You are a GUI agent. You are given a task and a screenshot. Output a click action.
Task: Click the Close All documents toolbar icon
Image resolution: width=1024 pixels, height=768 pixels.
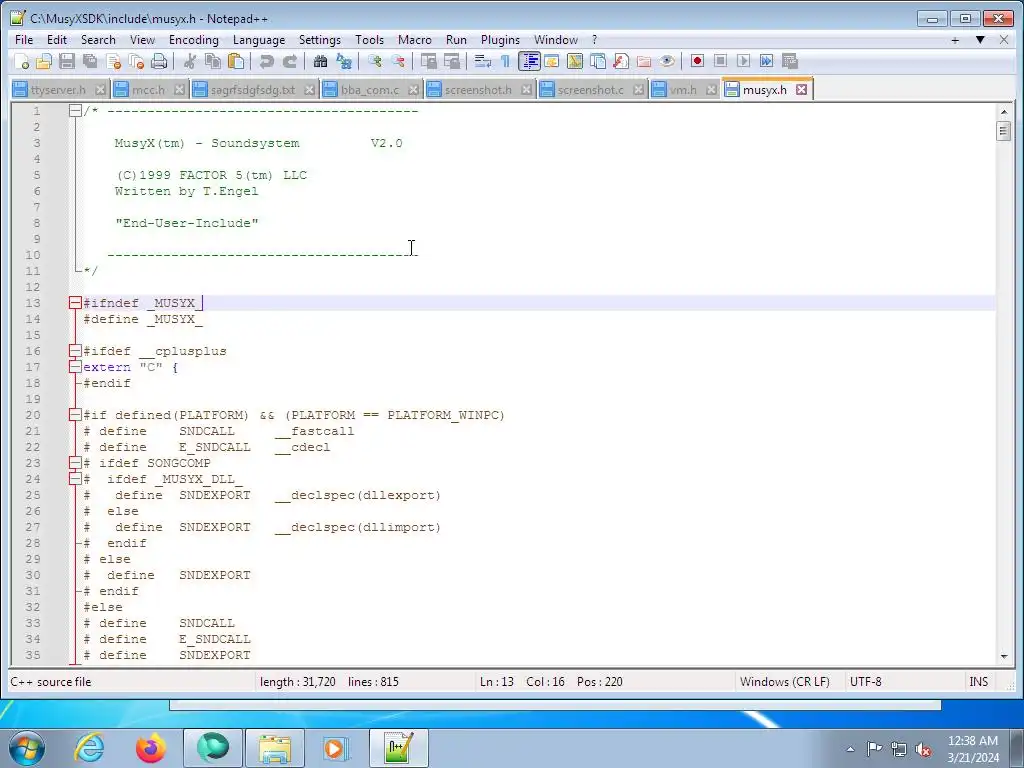[136, 61]
